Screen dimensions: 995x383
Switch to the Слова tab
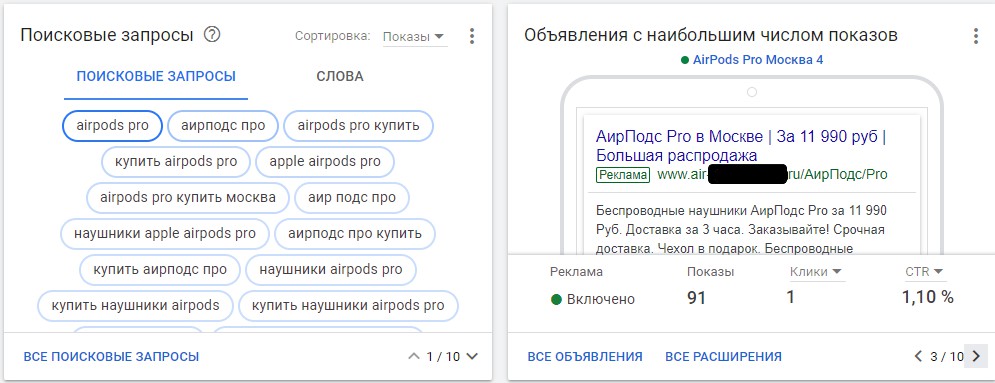pos(340,77)
